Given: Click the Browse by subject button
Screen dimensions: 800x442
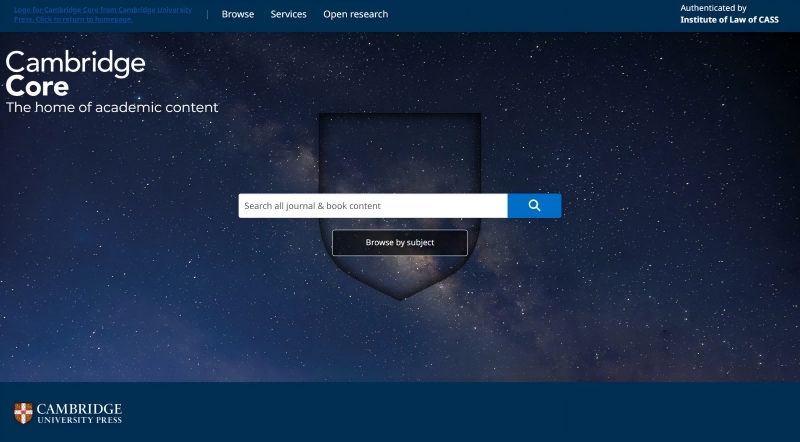Looking at the screenshot, I should tap(400, 242).
